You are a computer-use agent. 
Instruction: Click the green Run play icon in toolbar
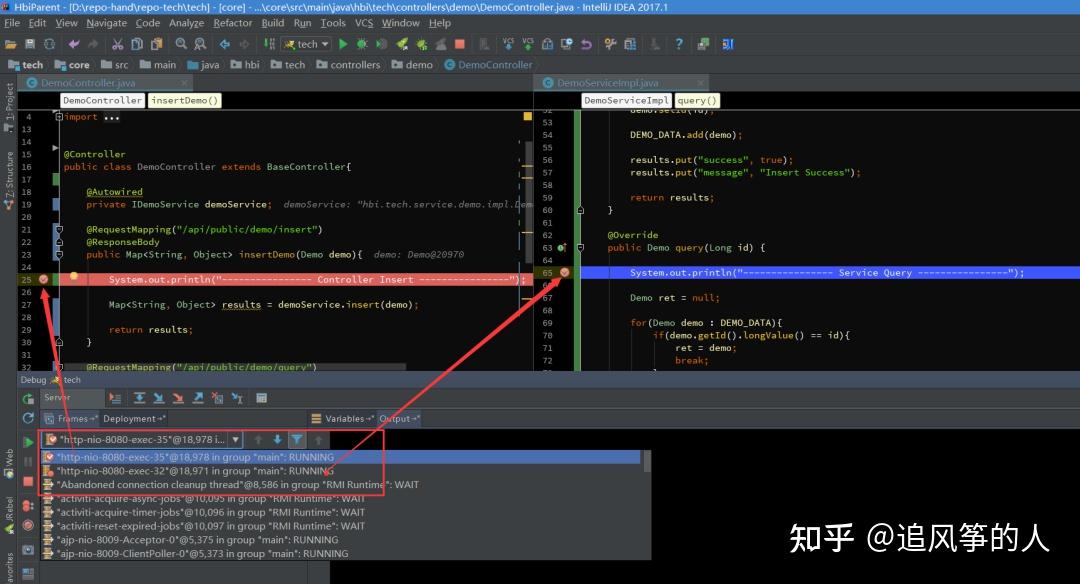pos(343,44)
